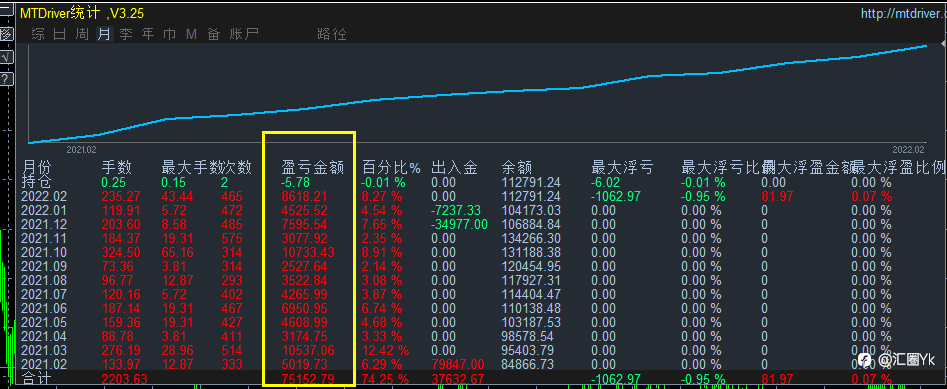
Task: Click balance value 134266.30
Action: tap(531, 239)
